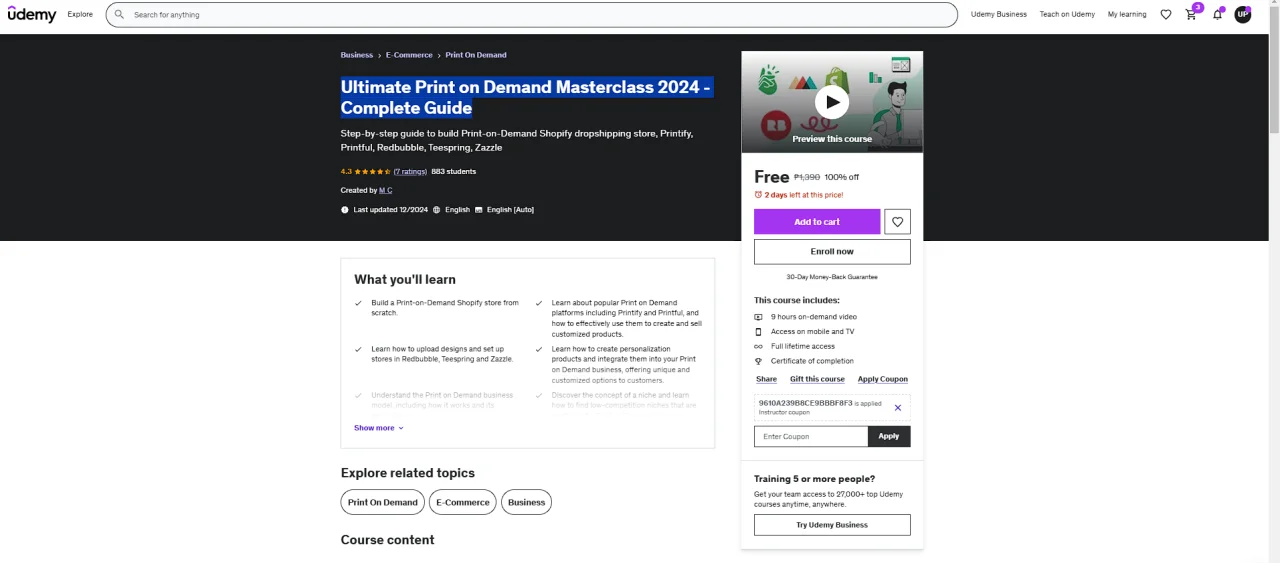Click Gift this course
The width and height of the screenshot is (1280, 563).
click(x=817, y=379)
